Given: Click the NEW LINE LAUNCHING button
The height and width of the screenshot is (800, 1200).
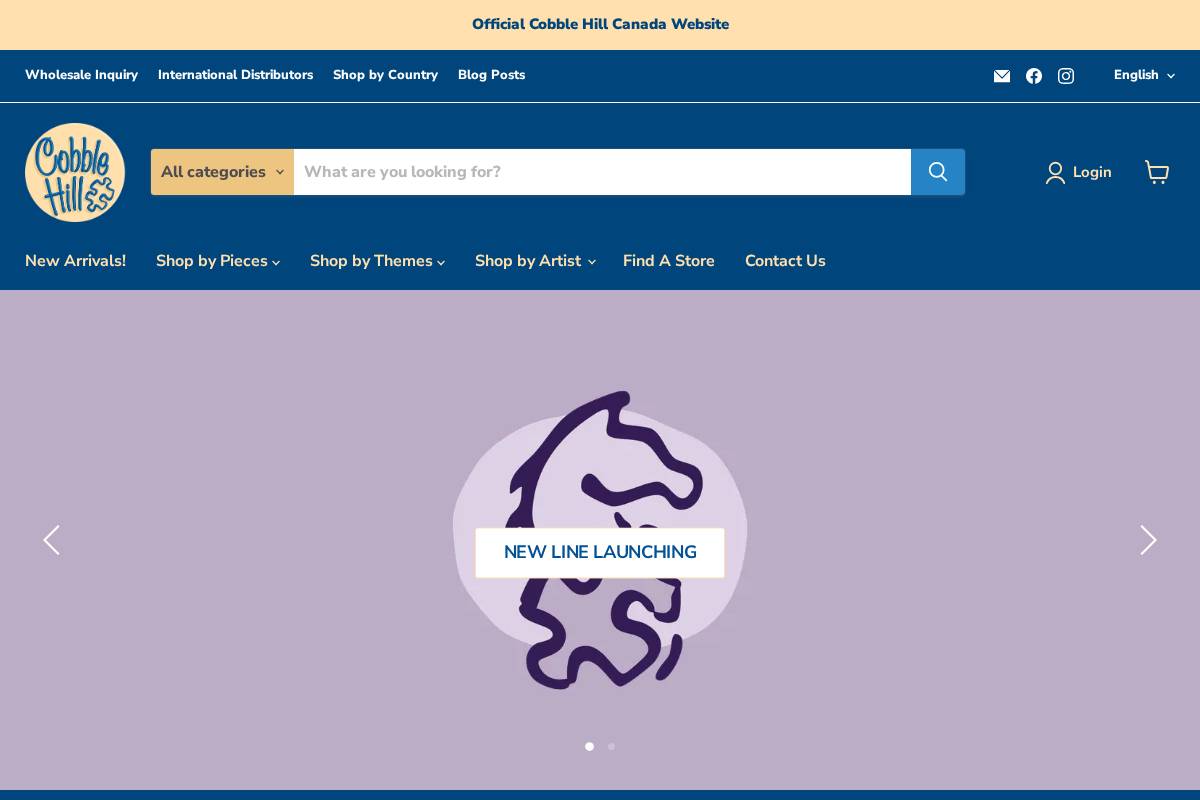Looking at the screenshot, I should pos(600,552).
